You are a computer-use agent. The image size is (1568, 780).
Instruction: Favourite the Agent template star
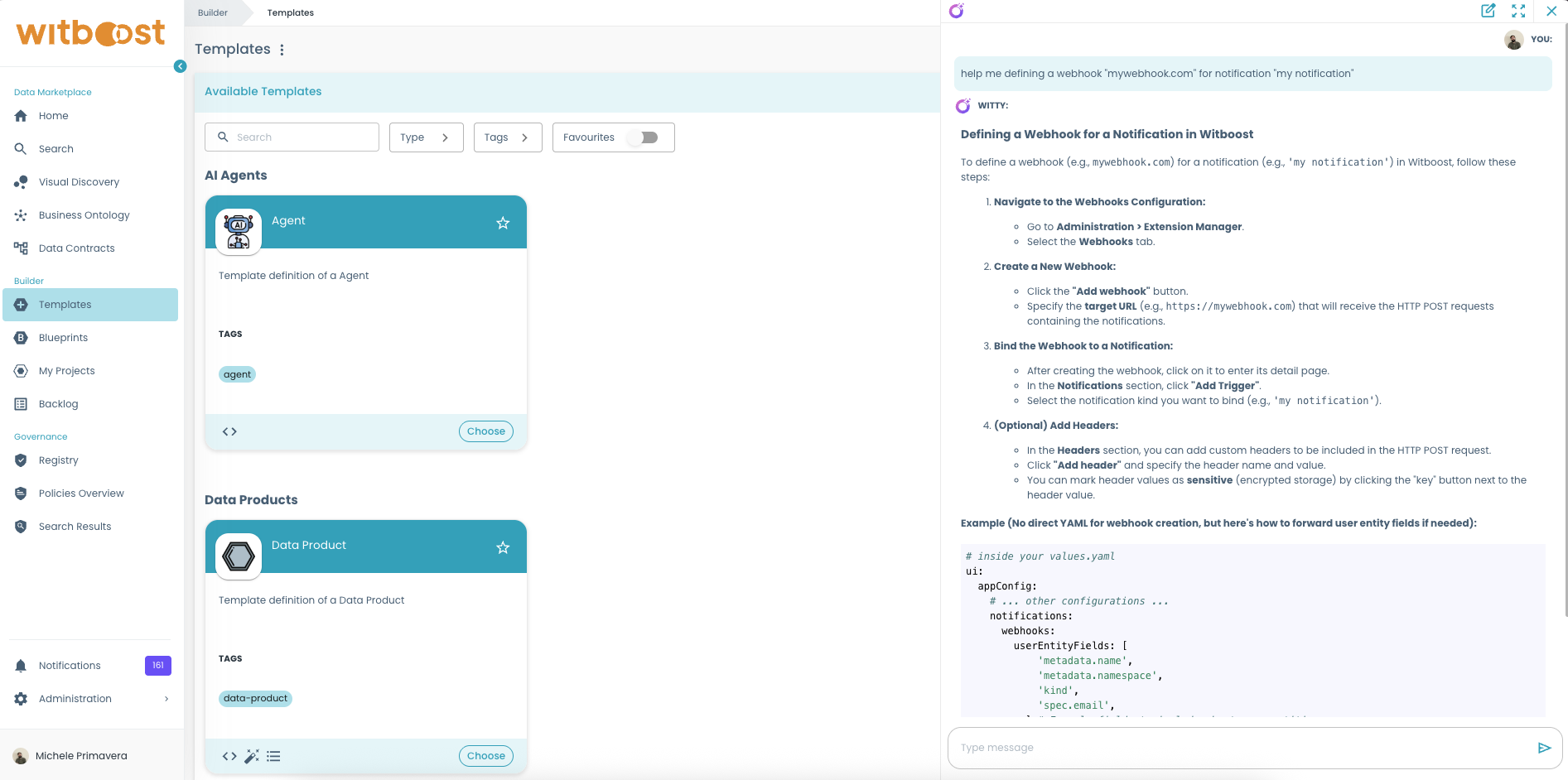click(x=502, y=223)
